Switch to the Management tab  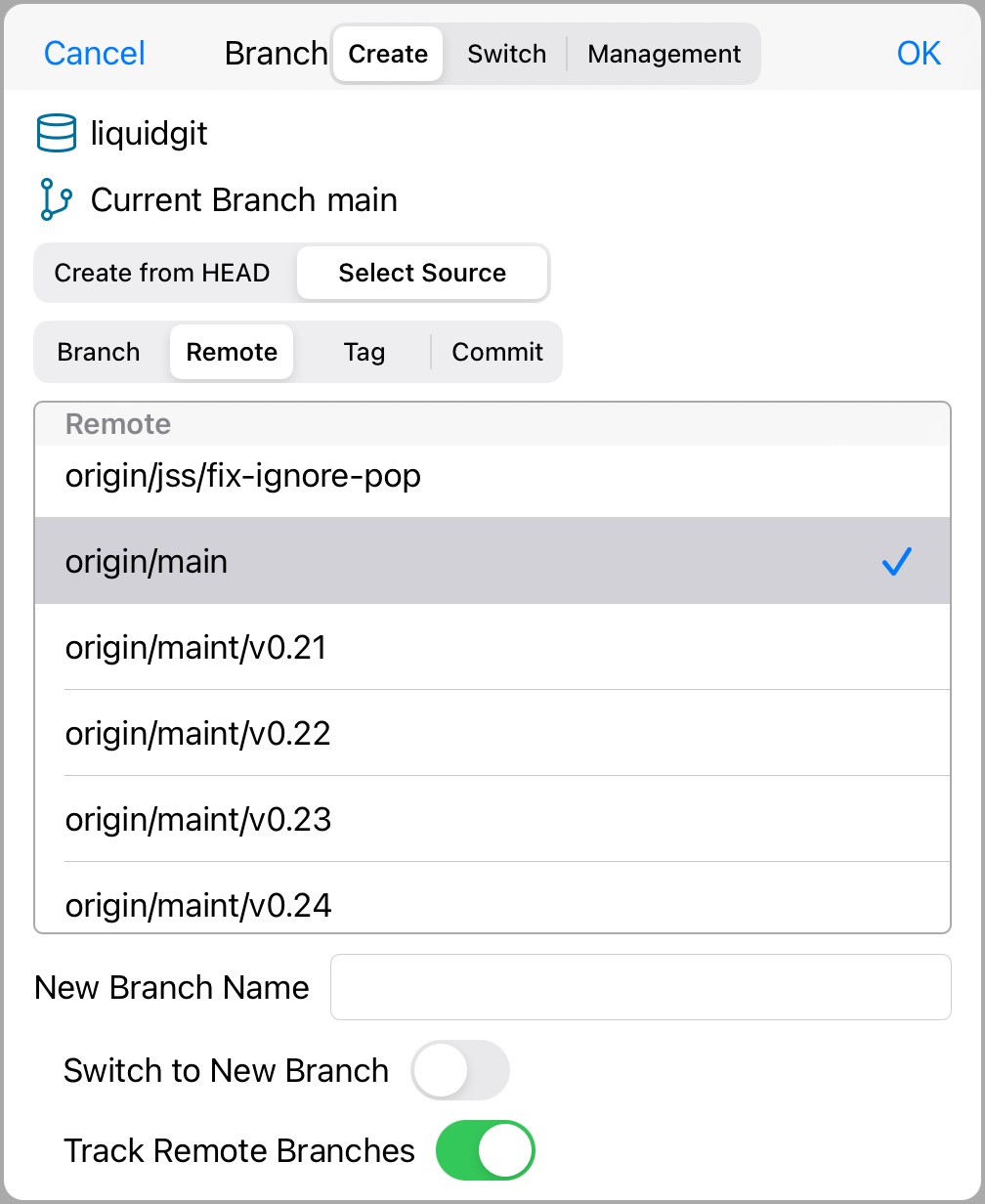(664, 54)
